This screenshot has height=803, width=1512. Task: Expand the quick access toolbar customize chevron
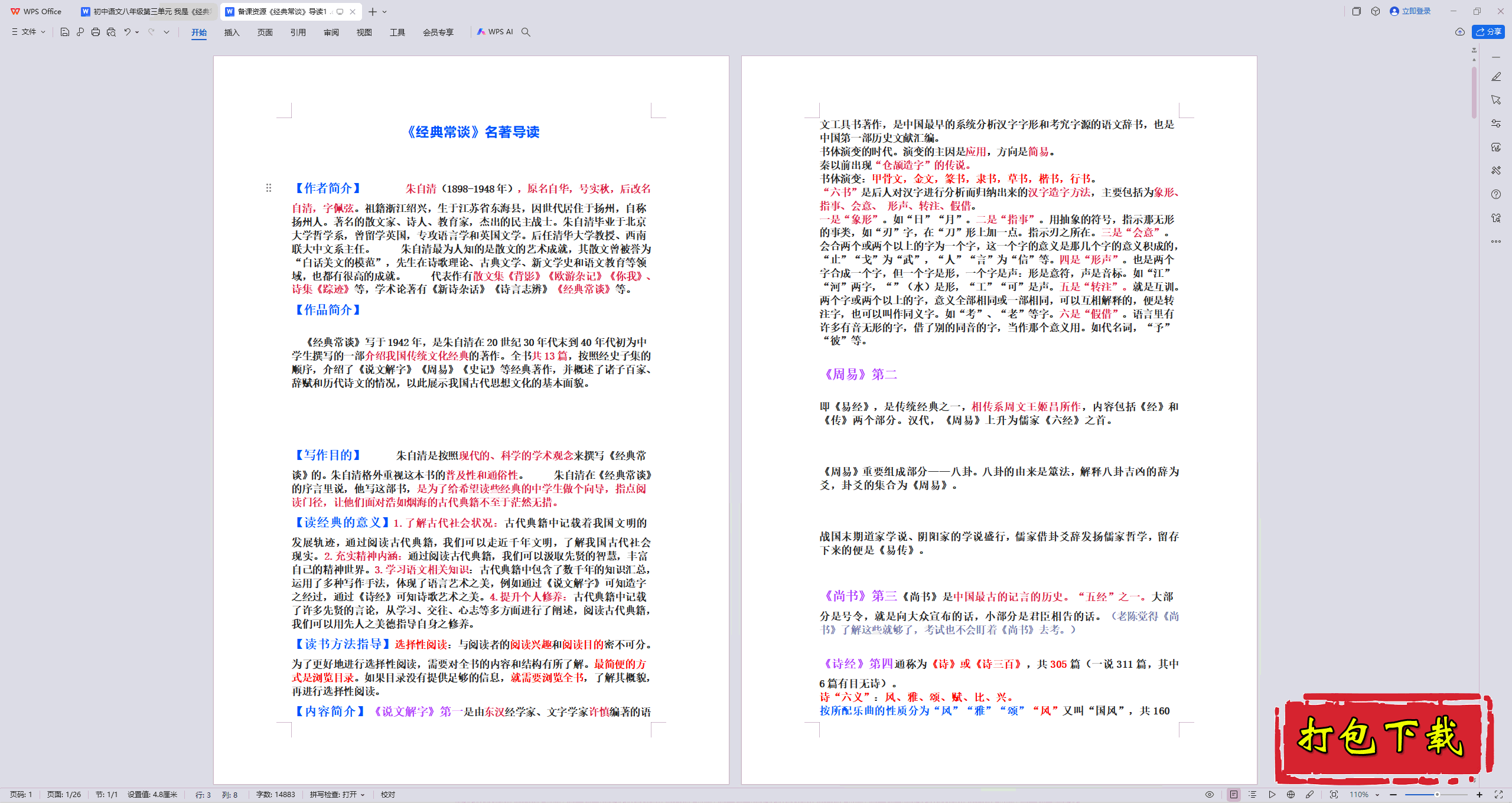click(167, 32)
